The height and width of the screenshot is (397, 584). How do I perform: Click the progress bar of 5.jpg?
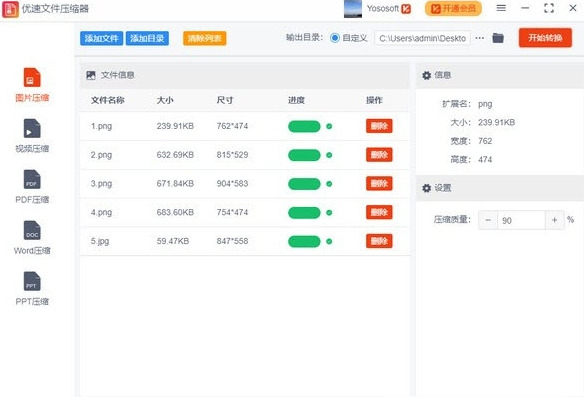pyautogui.click(x=304, y=241)
